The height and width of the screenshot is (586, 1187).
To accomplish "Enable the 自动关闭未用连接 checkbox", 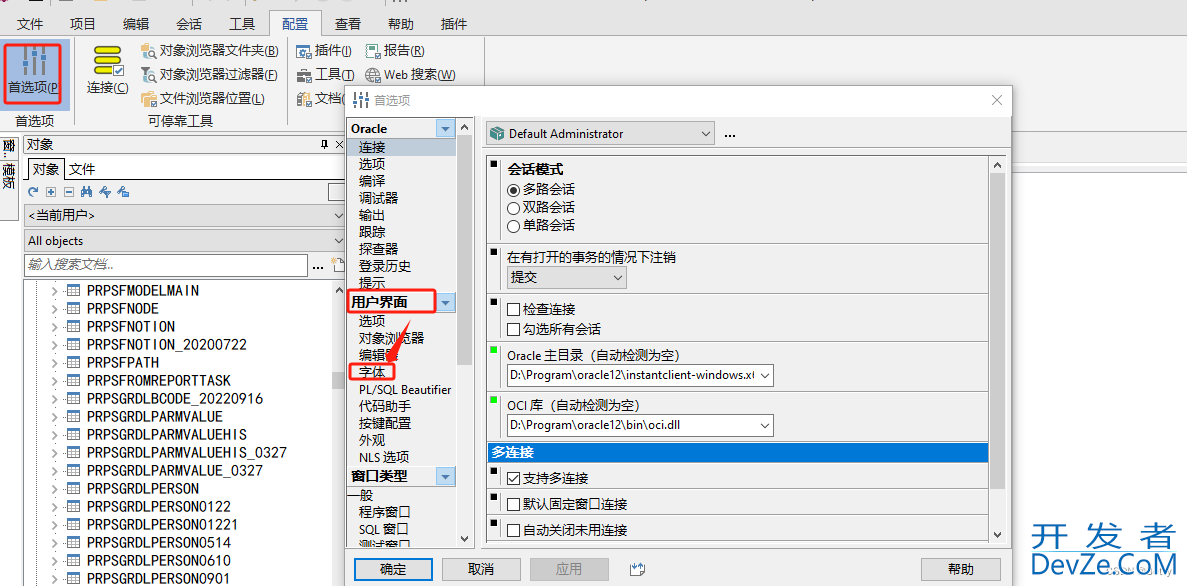I will 513,530.
